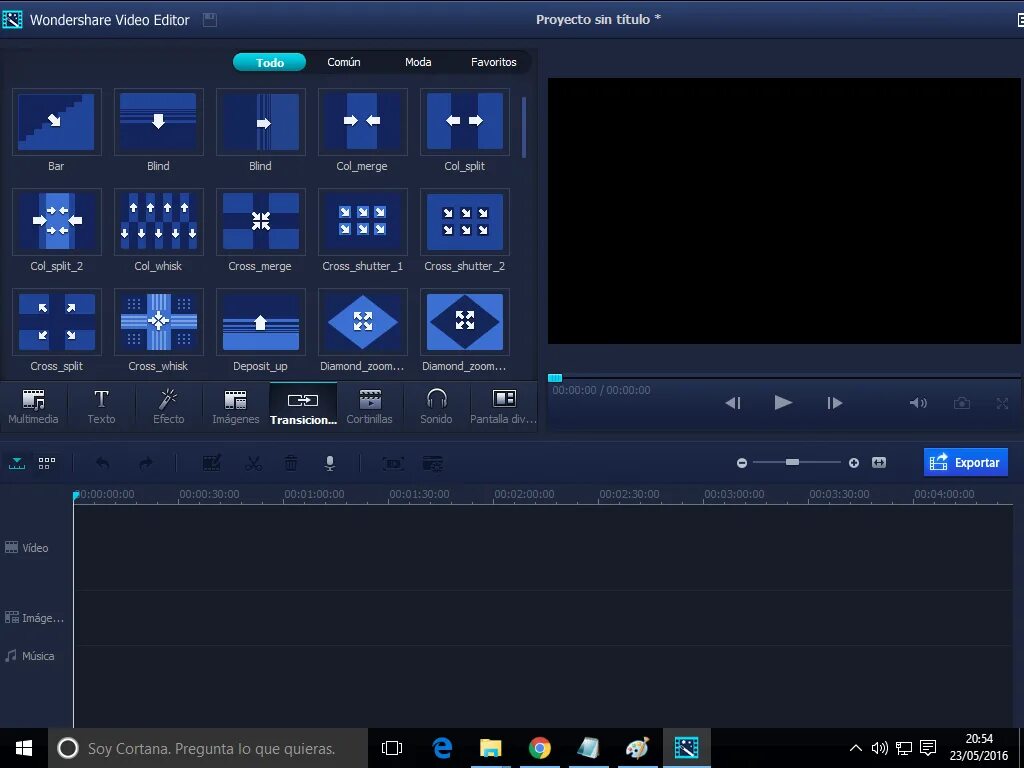Screen dimensions: 1024x768
Task: Fit the timeline to window
Action: (x=879, y=463)
